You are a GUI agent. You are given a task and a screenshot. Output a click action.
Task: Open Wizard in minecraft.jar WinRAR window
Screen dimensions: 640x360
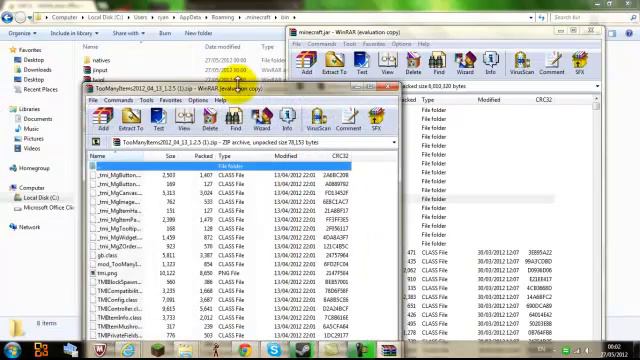465,63
